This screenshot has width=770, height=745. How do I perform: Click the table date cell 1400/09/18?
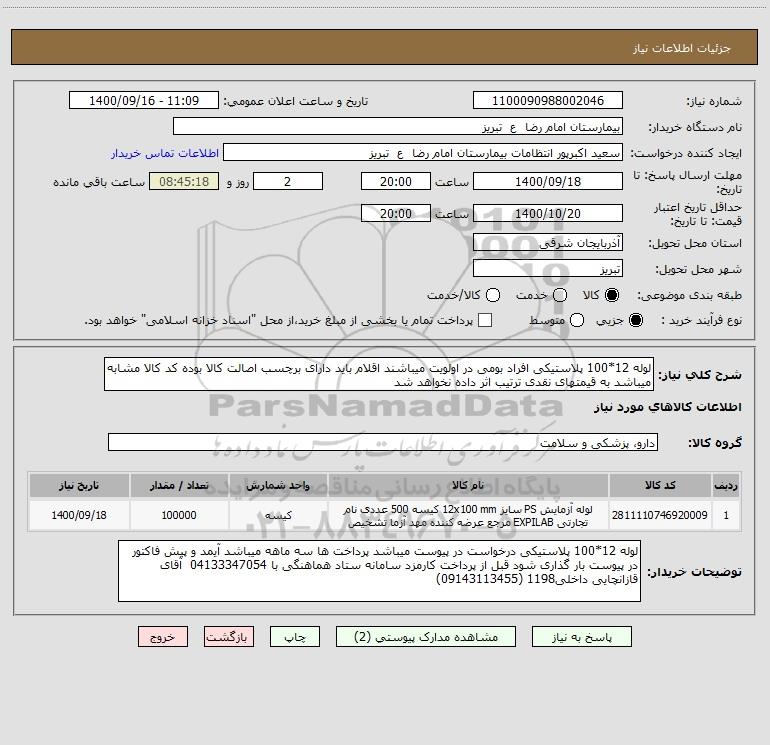click(x=79, y=515)
